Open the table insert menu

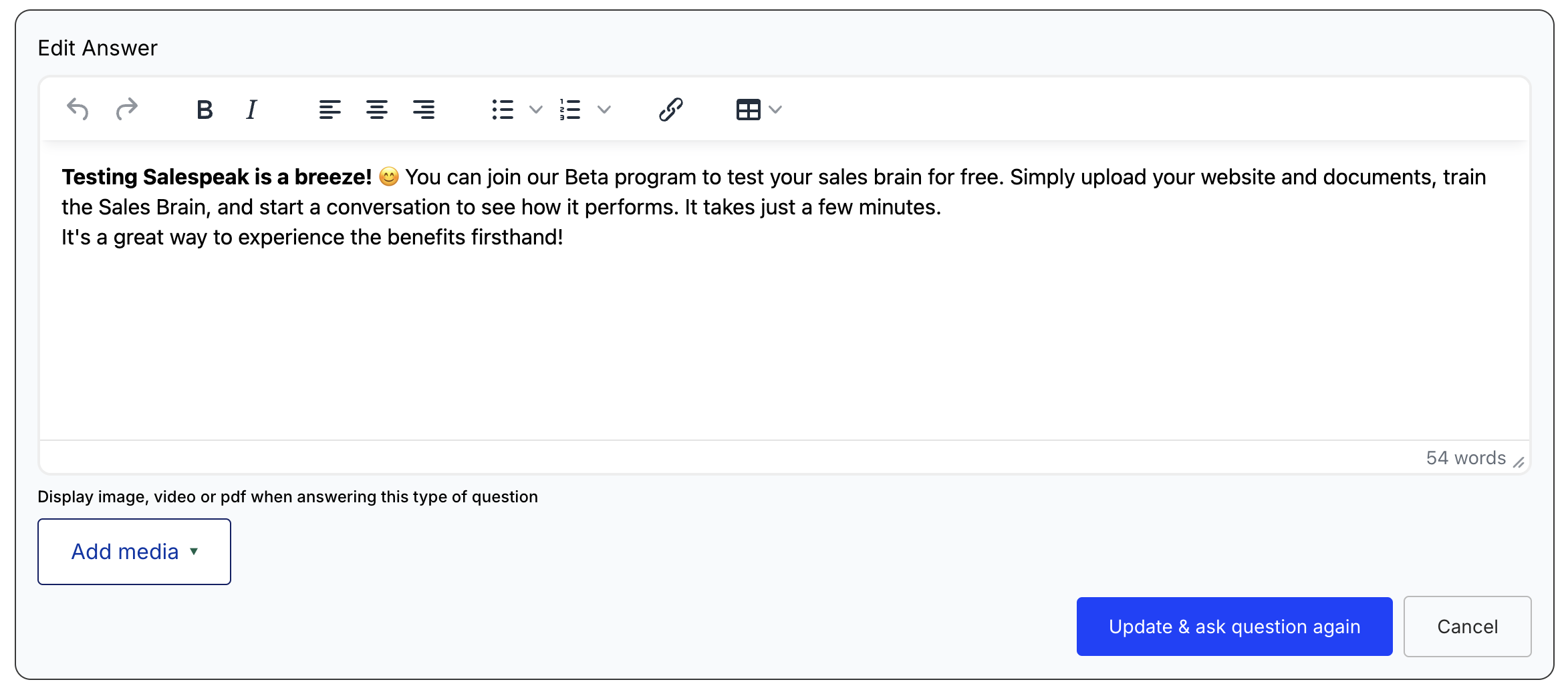click(x=749, y=109)
